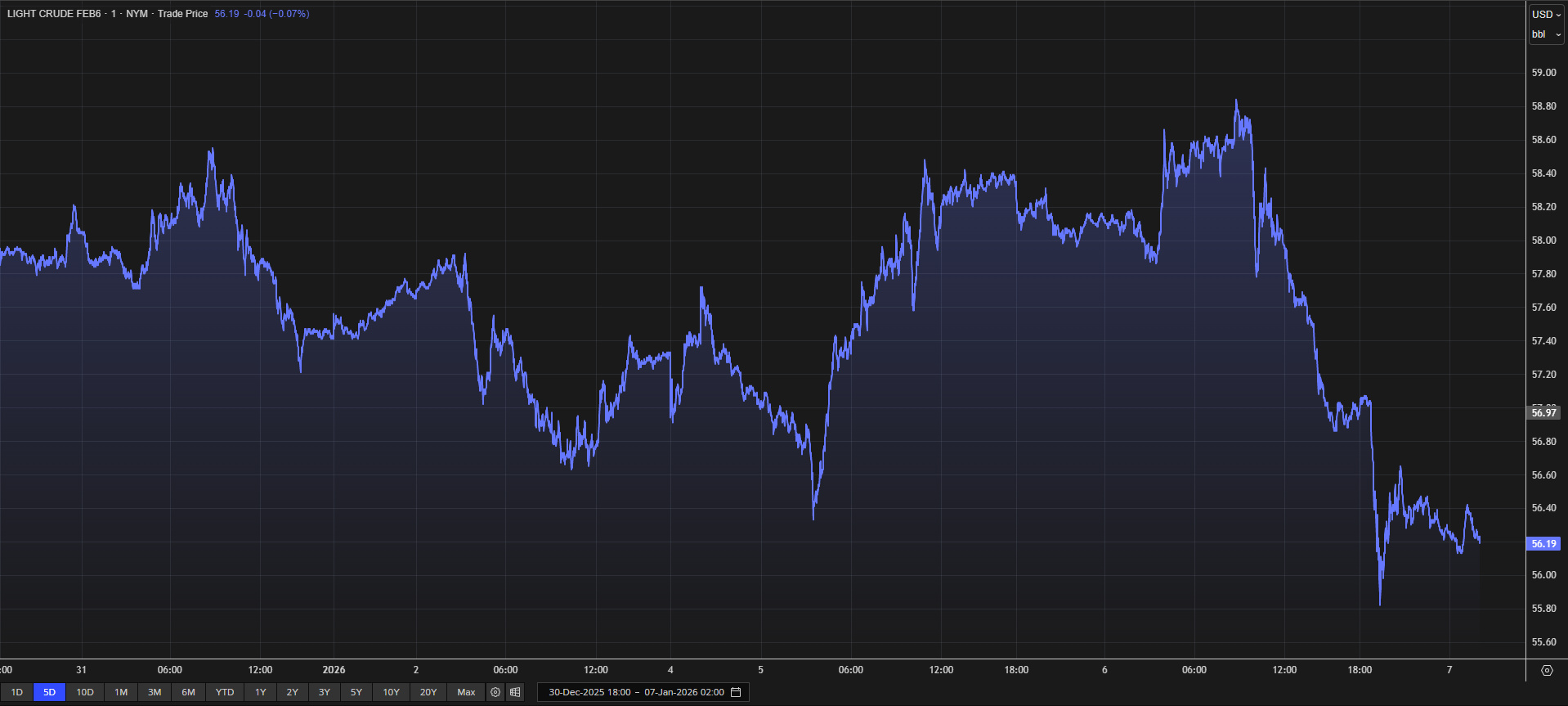Open the calendar icon in the date range box
The width and height of the screenshot is (1568, 706).
[x=736, y=692]
